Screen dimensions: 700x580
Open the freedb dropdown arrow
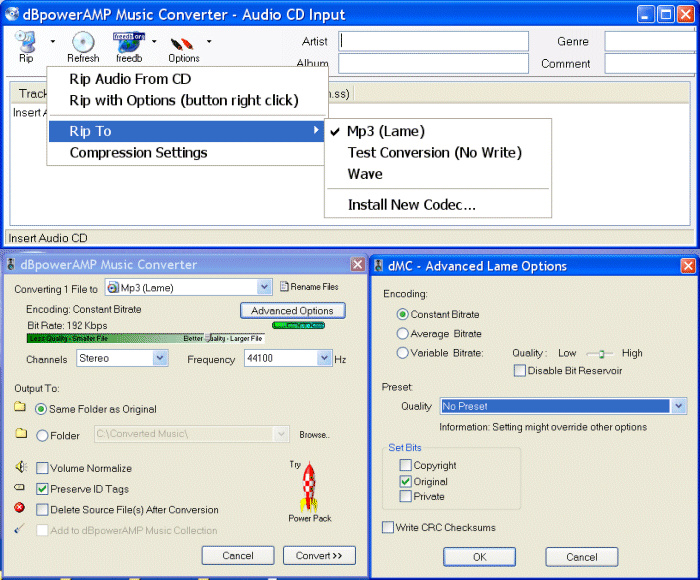tap(154, 42)
